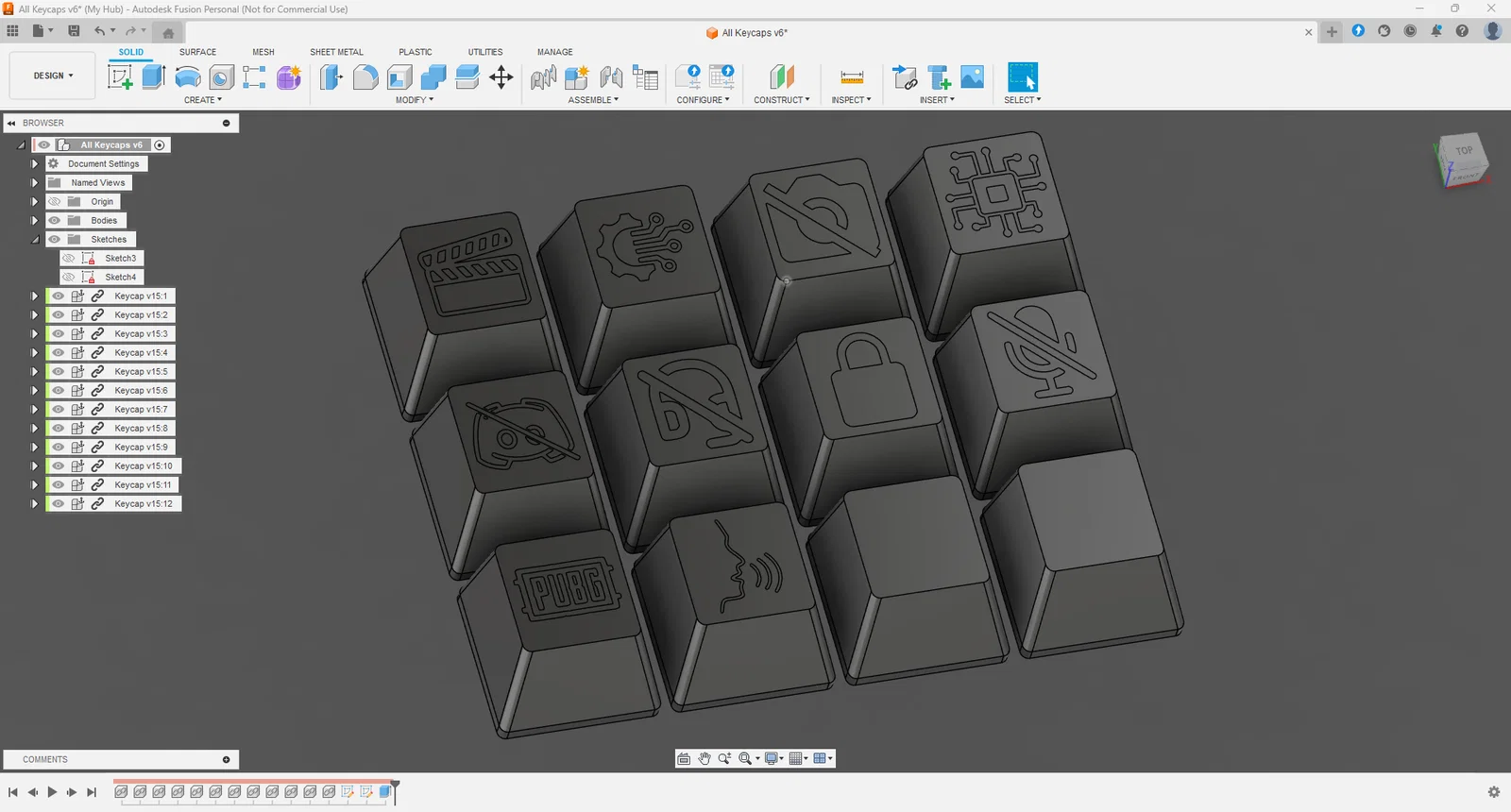Click the Measure tool under Inspect
The width and height of the screenshot is (1511, 812).
point(852,77)
